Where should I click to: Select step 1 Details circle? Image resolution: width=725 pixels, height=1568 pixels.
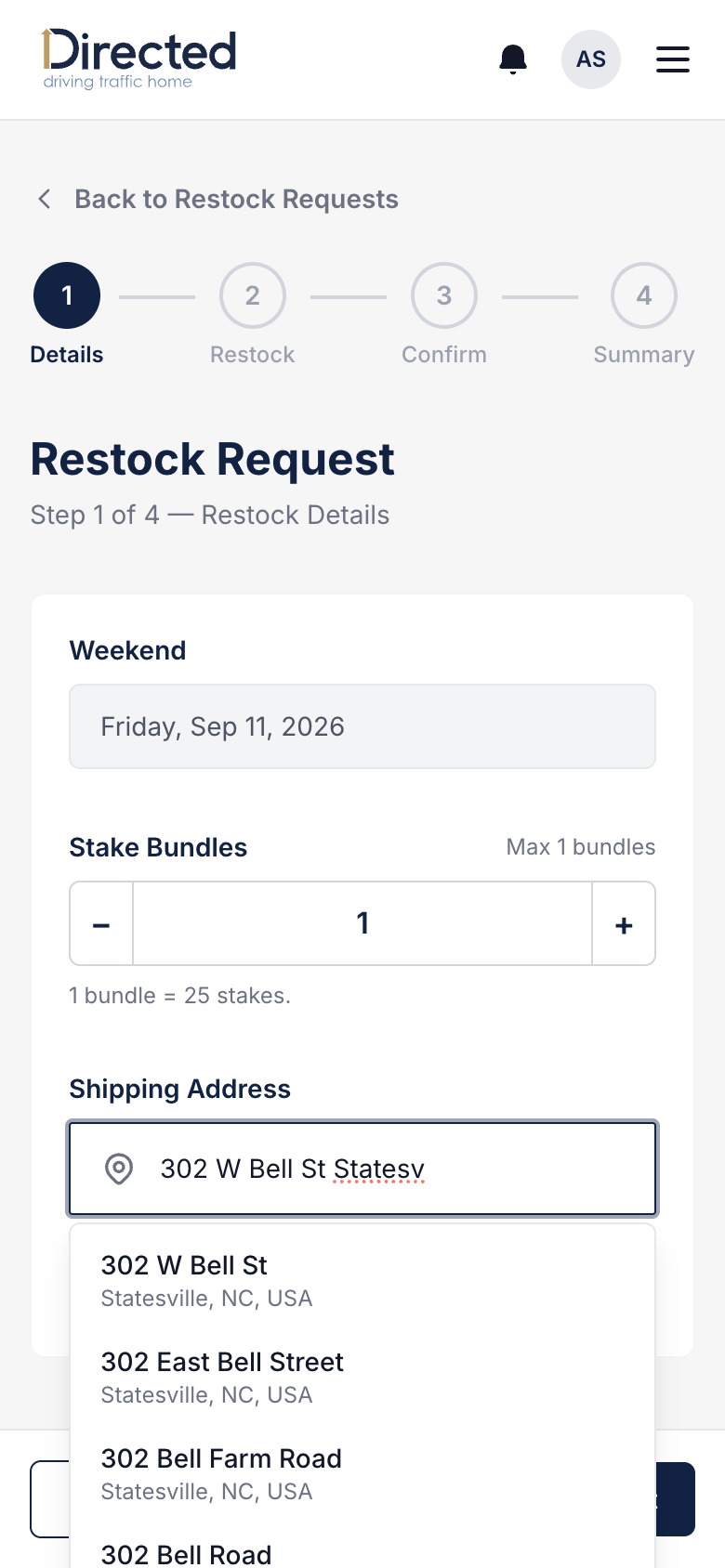tap(67, 295)
